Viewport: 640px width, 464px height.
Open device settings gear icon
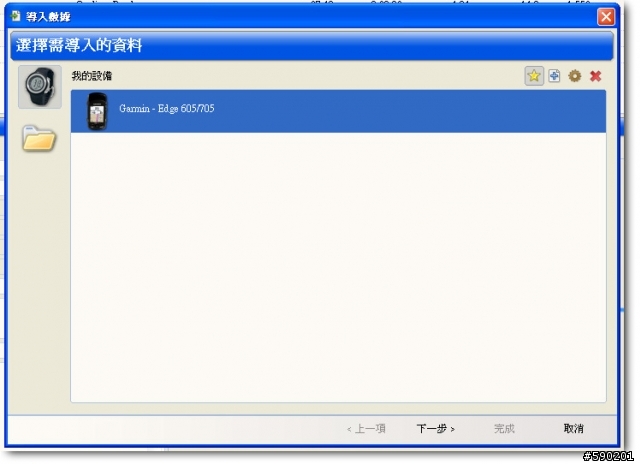click(x=575, y=76)
